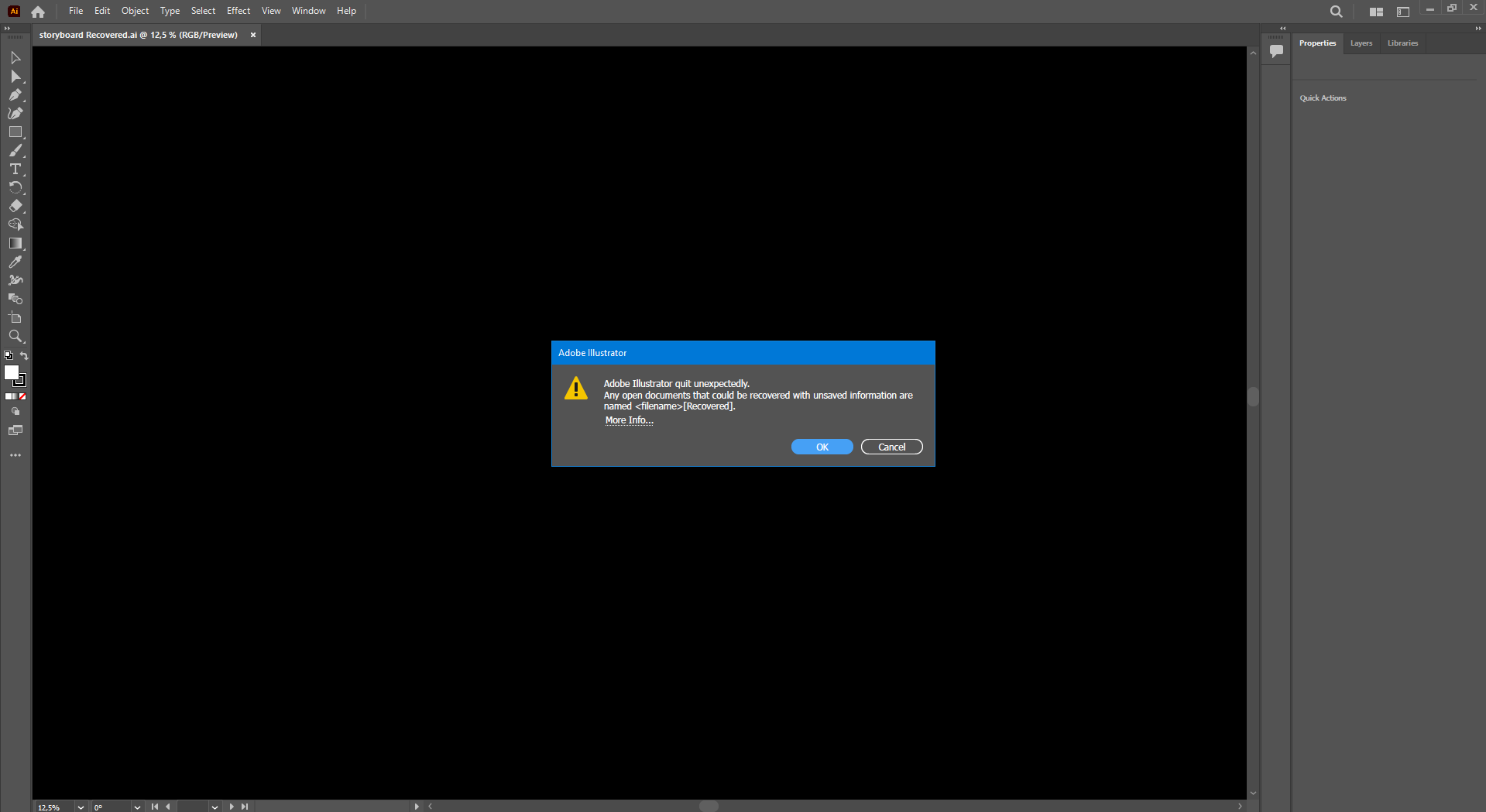
Task: Open the zoom level dropdown showing 12,5%
Action: point(81,807)
